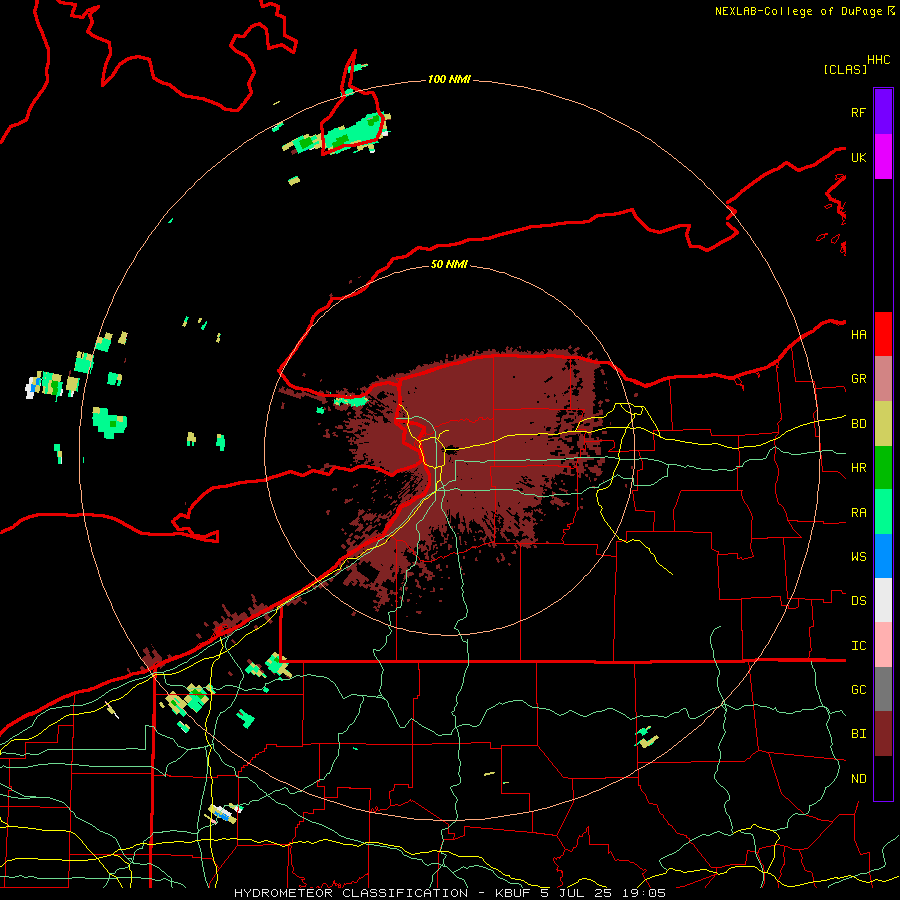This screenshot has width=900, height=900.
Task: Click the purple RF legend color block
Action: (x=883, y=112)
